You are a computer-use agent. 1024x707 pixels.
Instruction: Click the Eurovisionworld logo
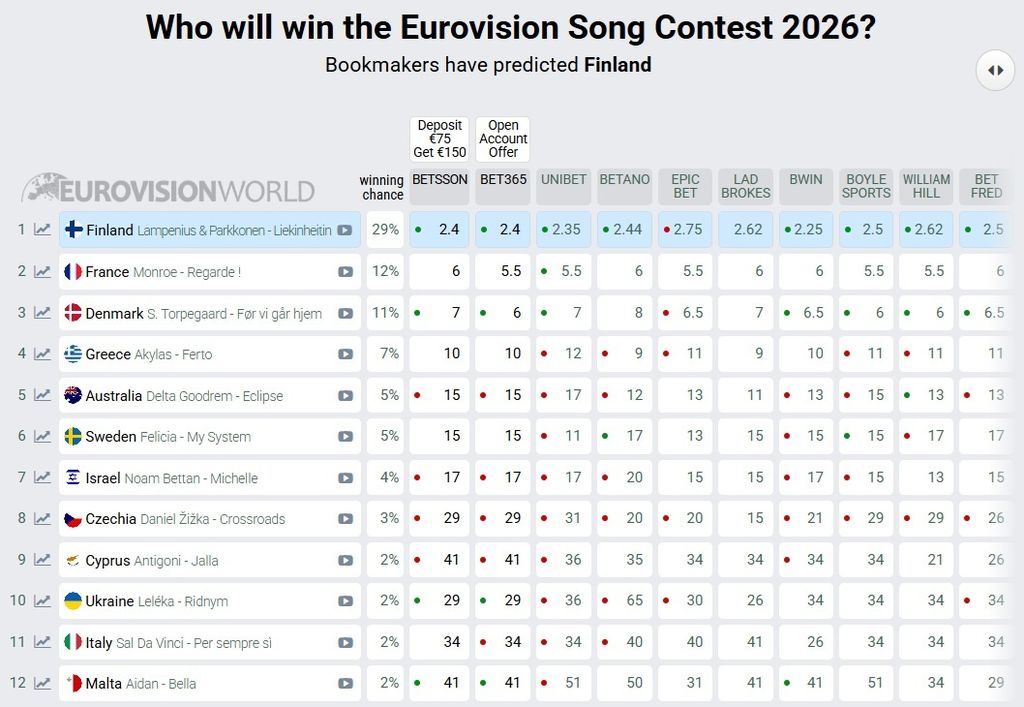(170, 188)
